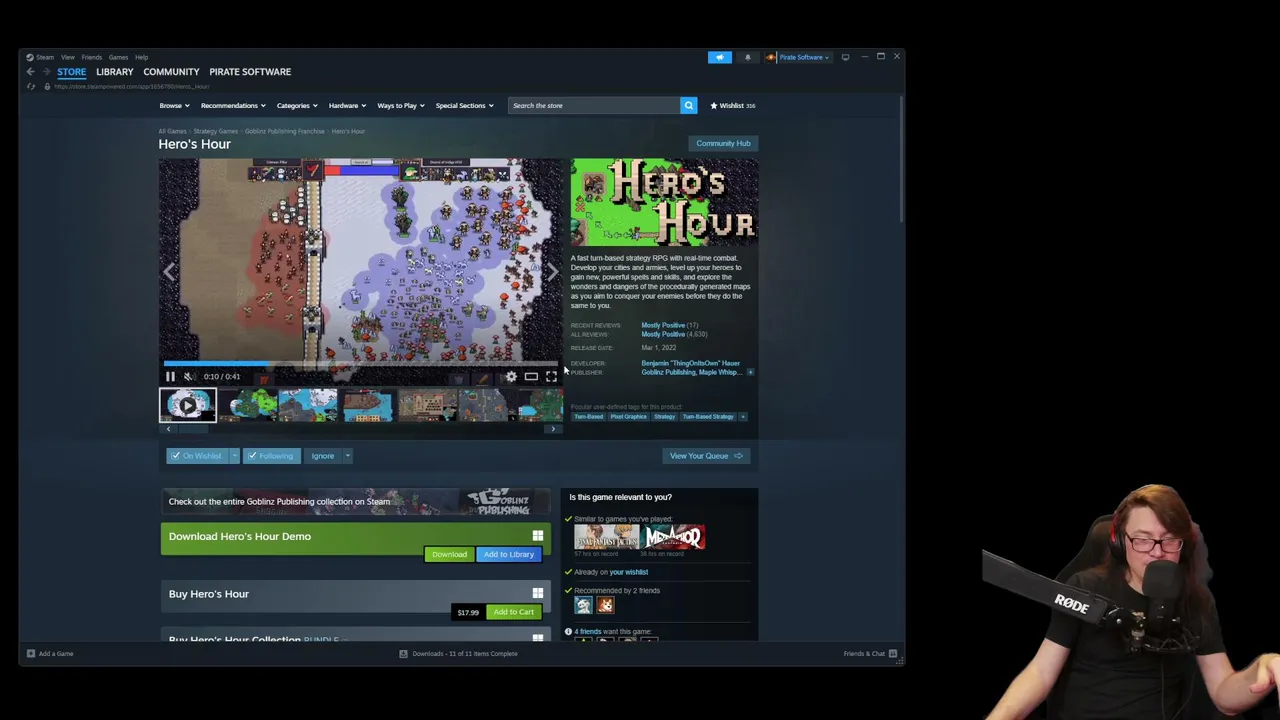This screenshot has width=1280, height=720.
Task: Open the PIRATE SOFTWARE profile tab
Action: [250, 72]
